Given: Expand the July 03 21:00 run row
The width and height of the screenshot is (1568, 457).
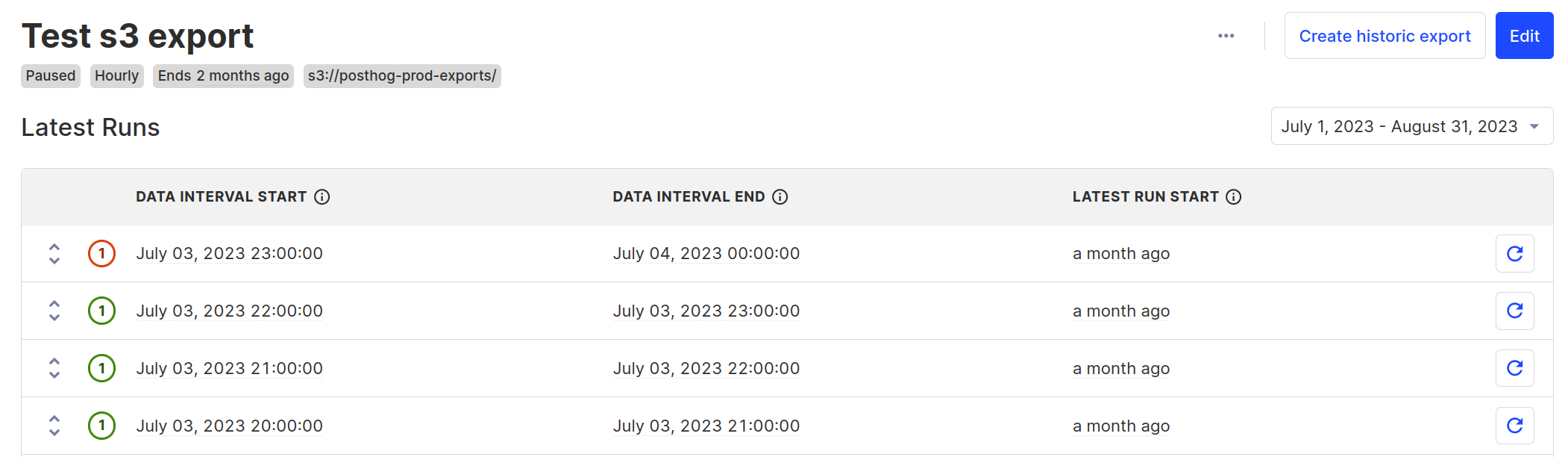Looking at the screenshot, I should tap(54, 367).
